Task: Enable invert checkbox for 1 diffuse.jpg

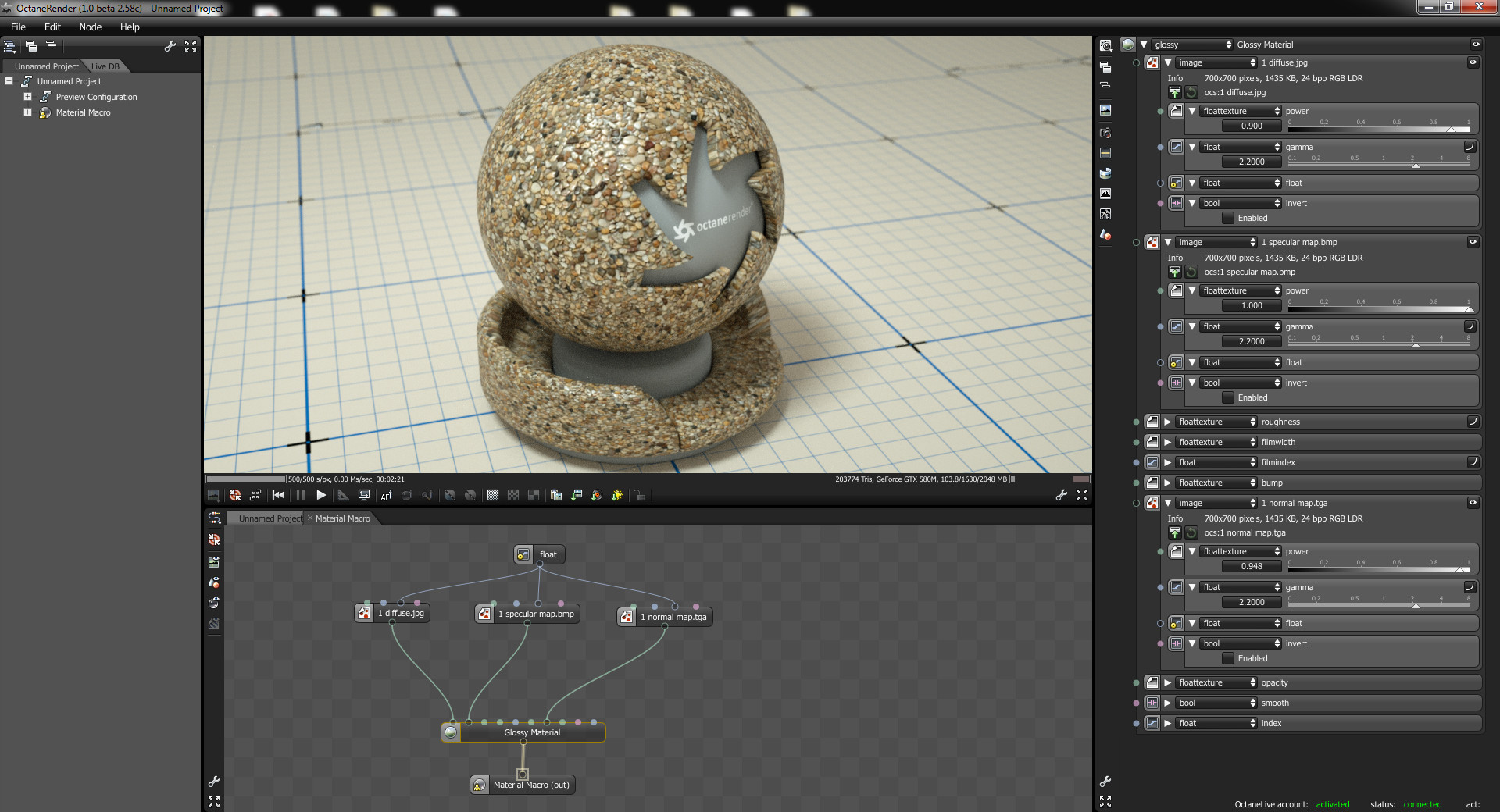Action: (1228, 218)
